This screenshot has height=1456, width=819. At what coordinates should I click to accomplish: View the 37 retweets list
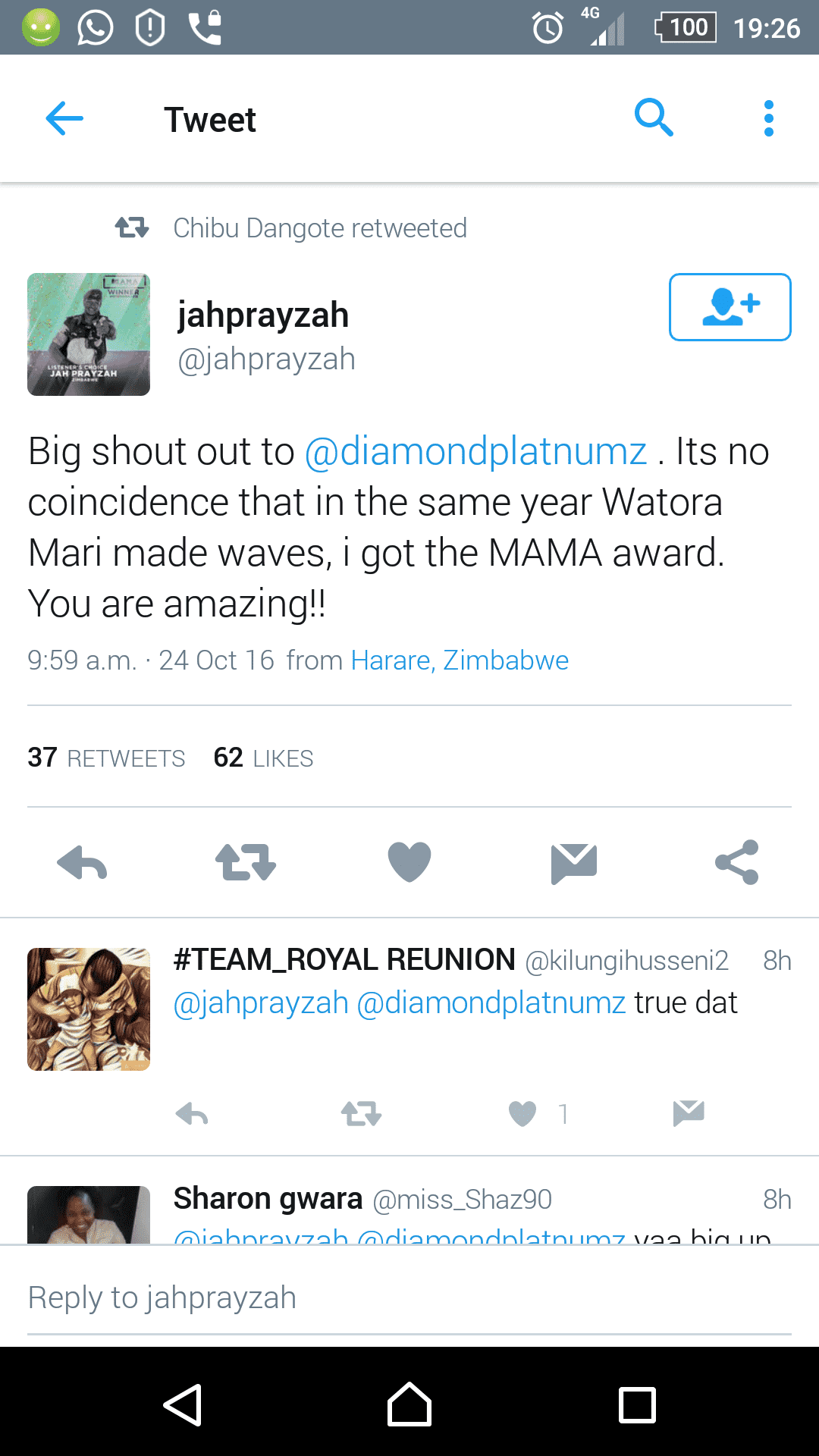coord(106,758)
